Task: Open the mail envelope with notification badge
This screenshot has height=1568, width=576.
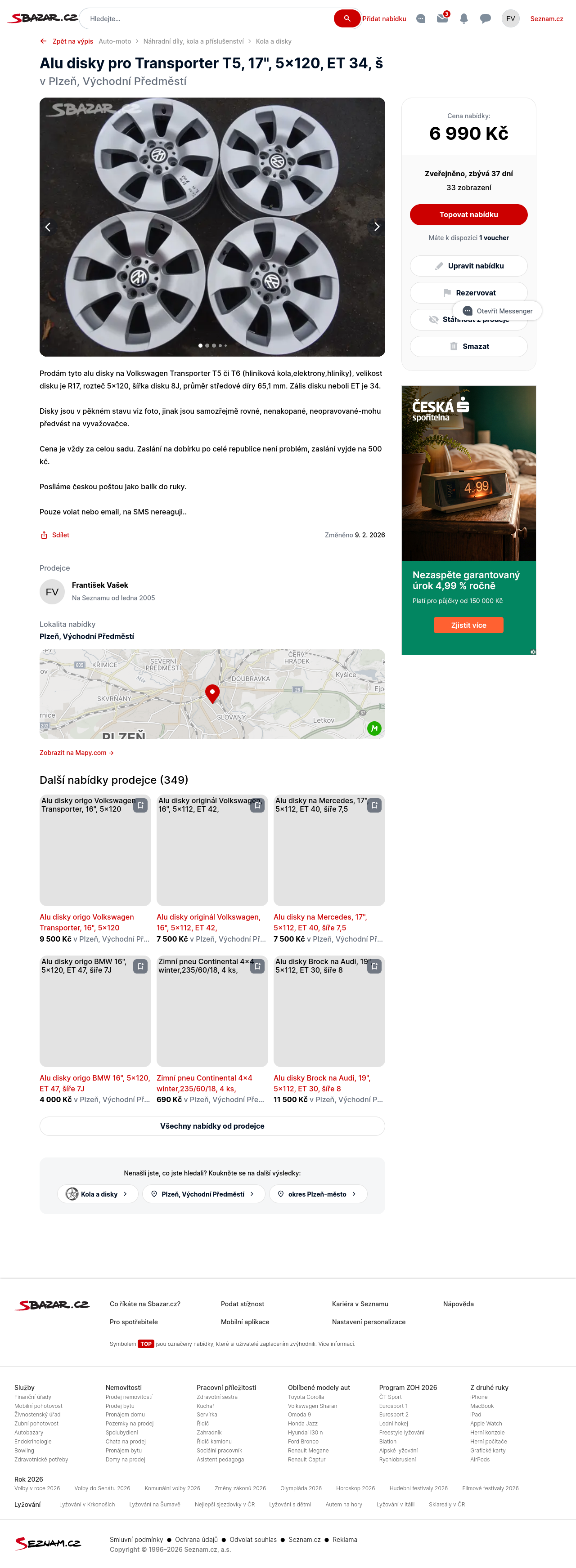Action: [443, 18]
